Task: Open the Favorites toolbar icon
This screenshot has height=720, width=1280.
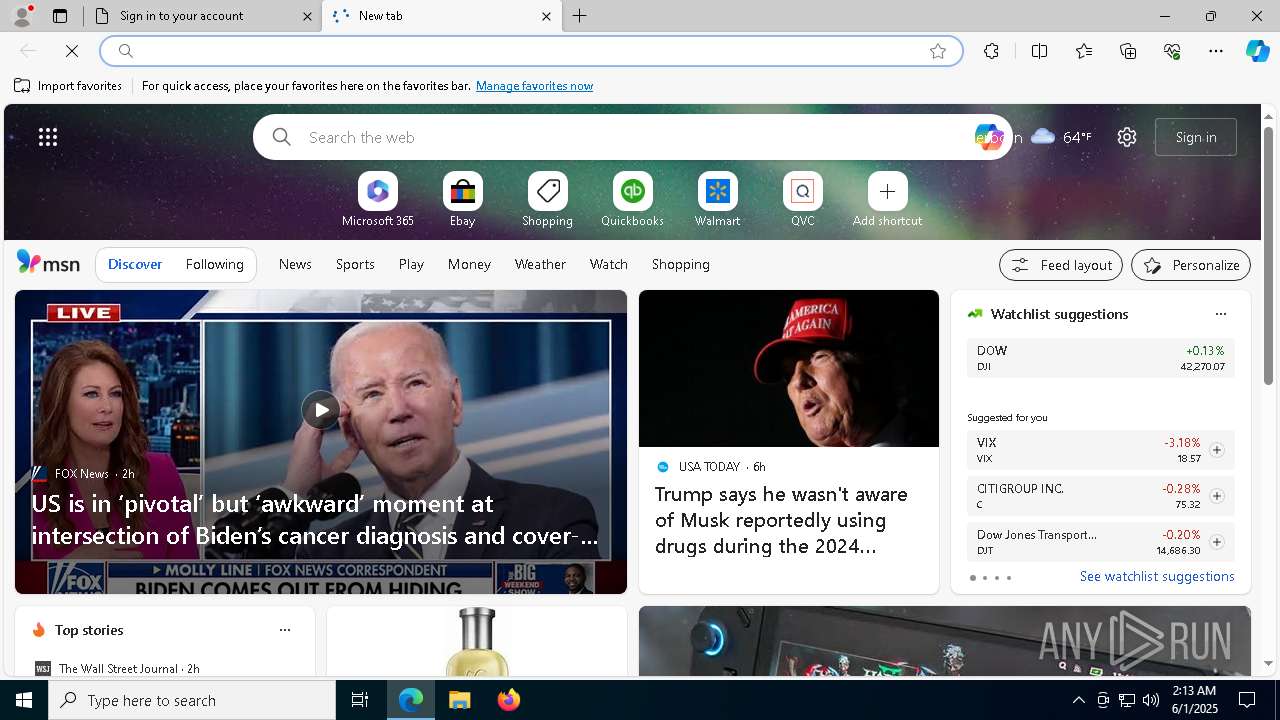Action: tap(1084, 51)
